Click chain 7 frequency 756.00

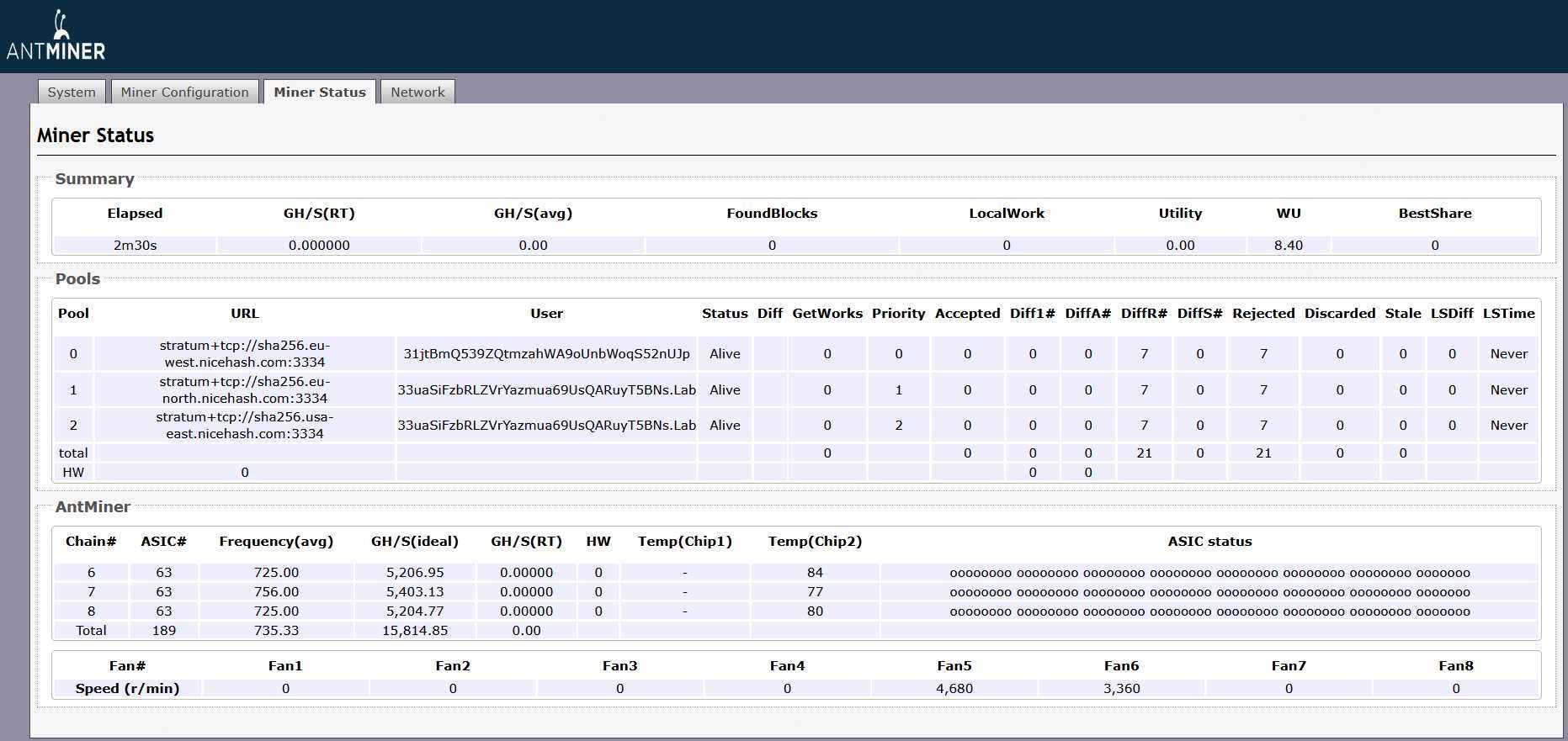(x=276, y=592)
